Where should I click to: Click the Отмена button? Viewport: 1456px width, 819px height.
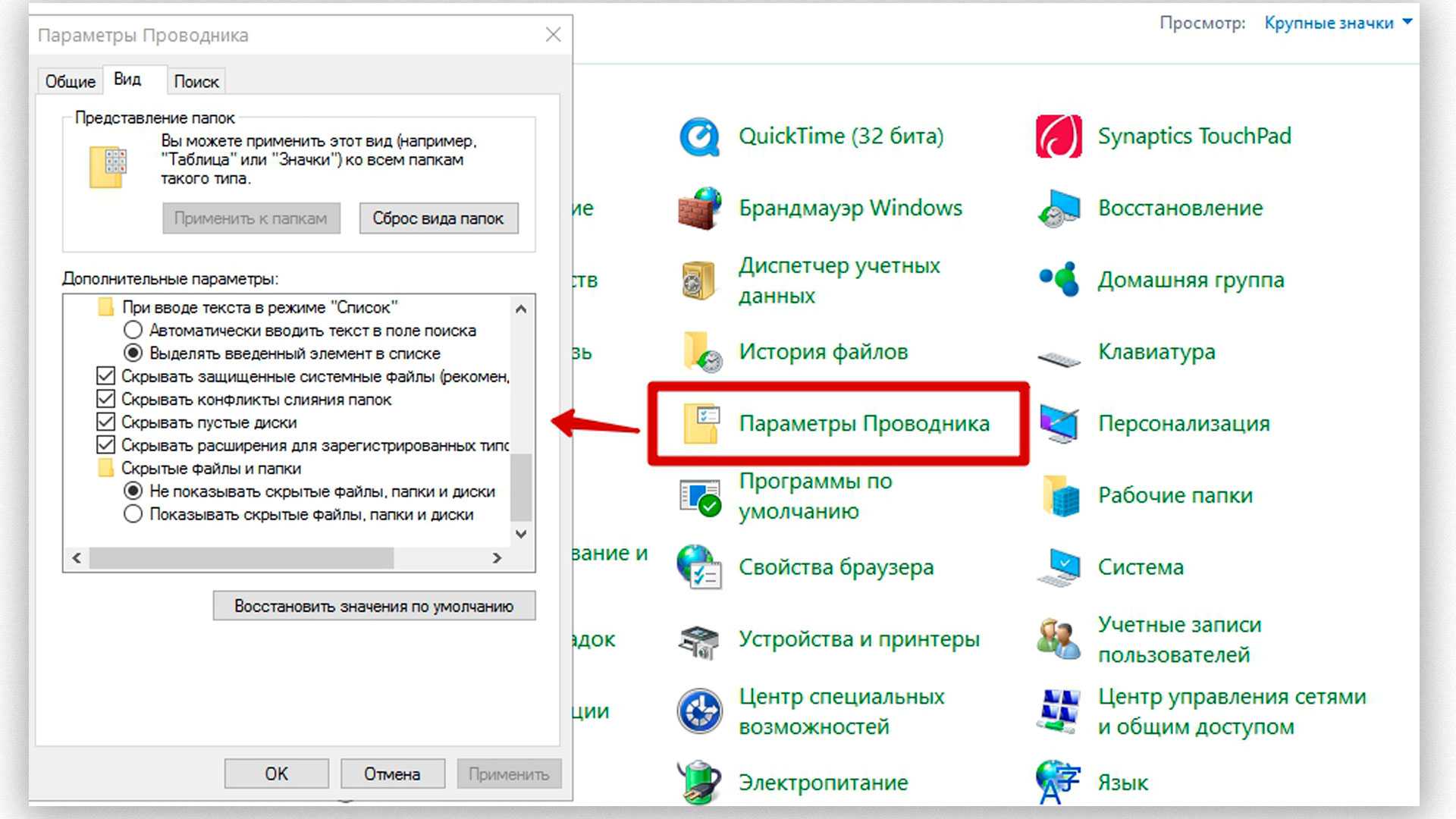click(392, 773)
